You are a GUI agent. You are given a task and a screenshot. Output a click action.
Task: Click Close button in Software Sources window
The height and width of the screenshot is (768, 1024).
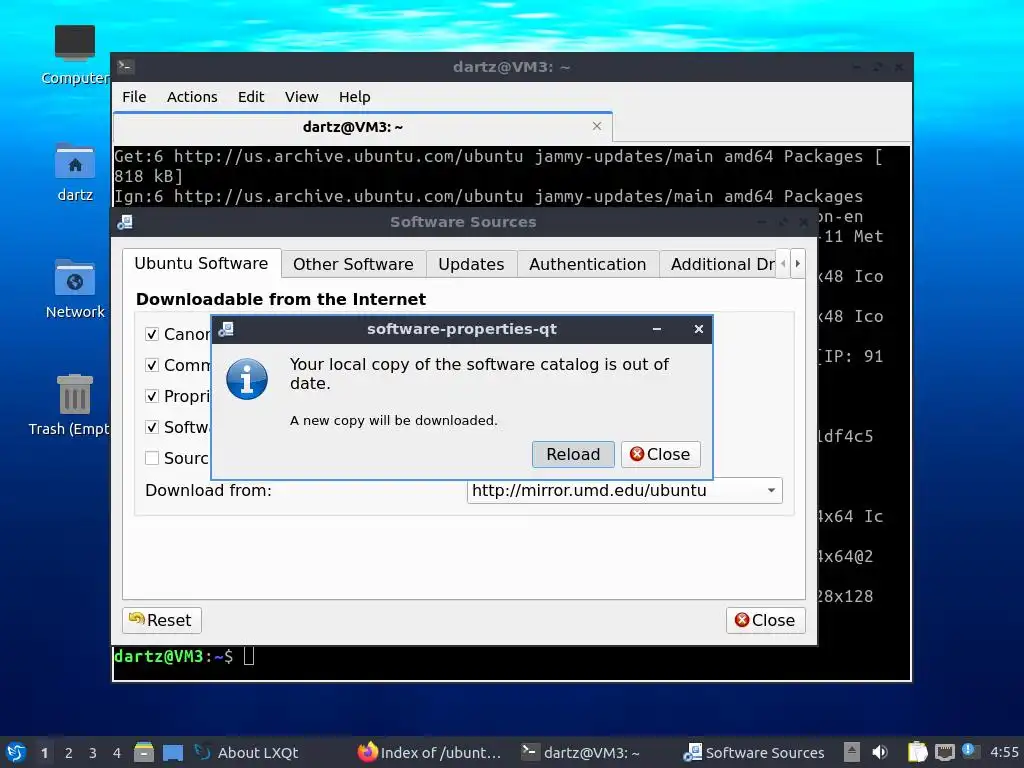point(765,620)
